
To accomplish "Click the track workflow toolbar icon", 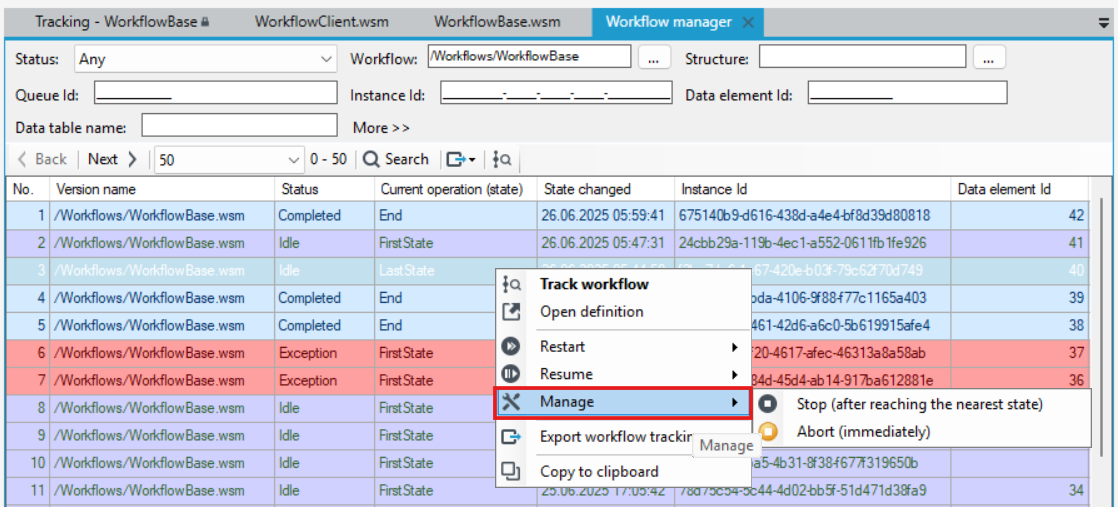I will [x=501, y=160].
